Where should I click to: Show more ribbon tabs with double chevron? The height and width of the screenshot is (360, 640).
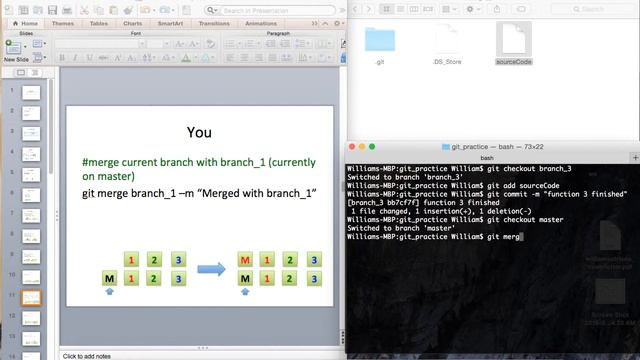tap(314, 23)
